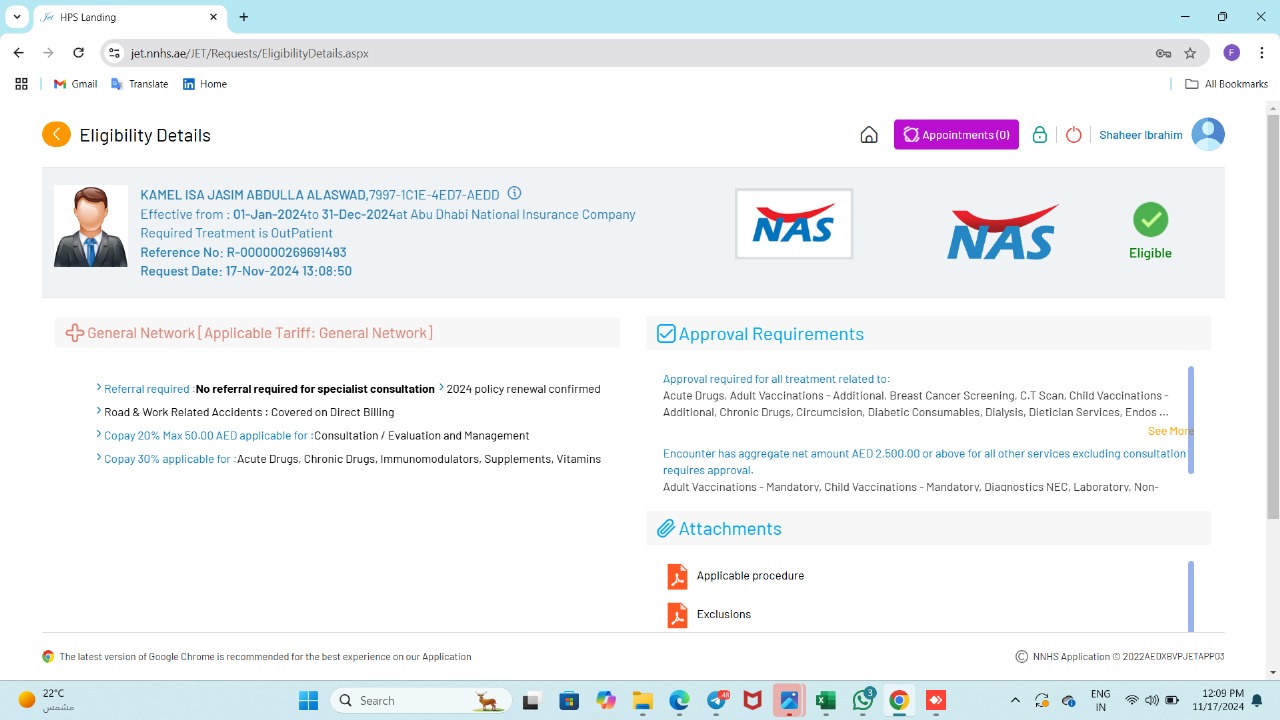Click the Approval Requirements checkbox icon

(666, 334)
